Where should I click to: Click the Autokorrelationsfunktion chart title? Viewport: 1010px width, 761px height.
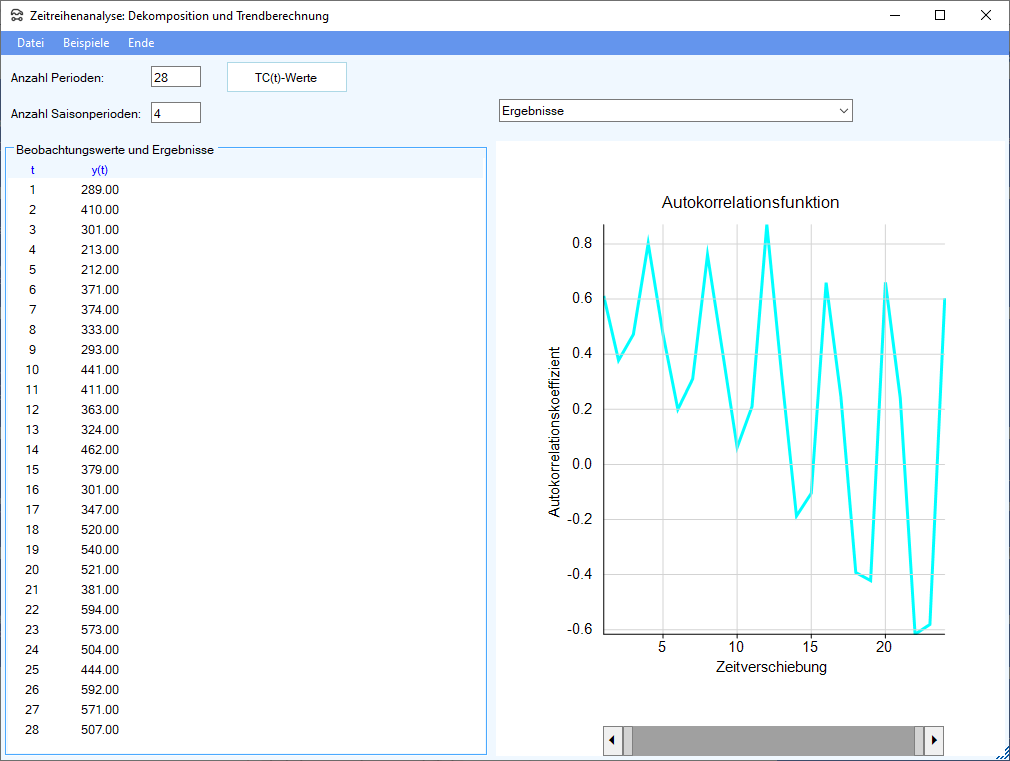(x=750, y=203)
